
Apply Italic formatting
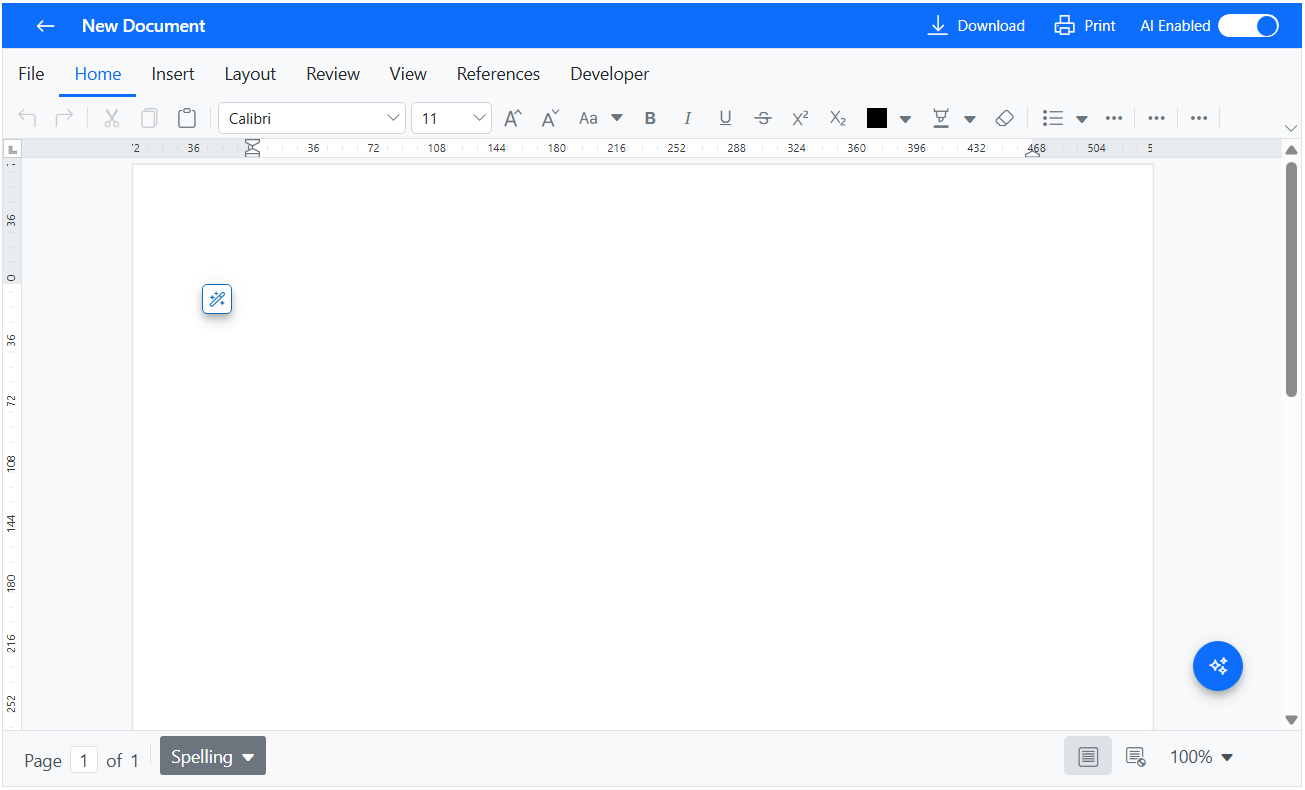coord(687,118)
